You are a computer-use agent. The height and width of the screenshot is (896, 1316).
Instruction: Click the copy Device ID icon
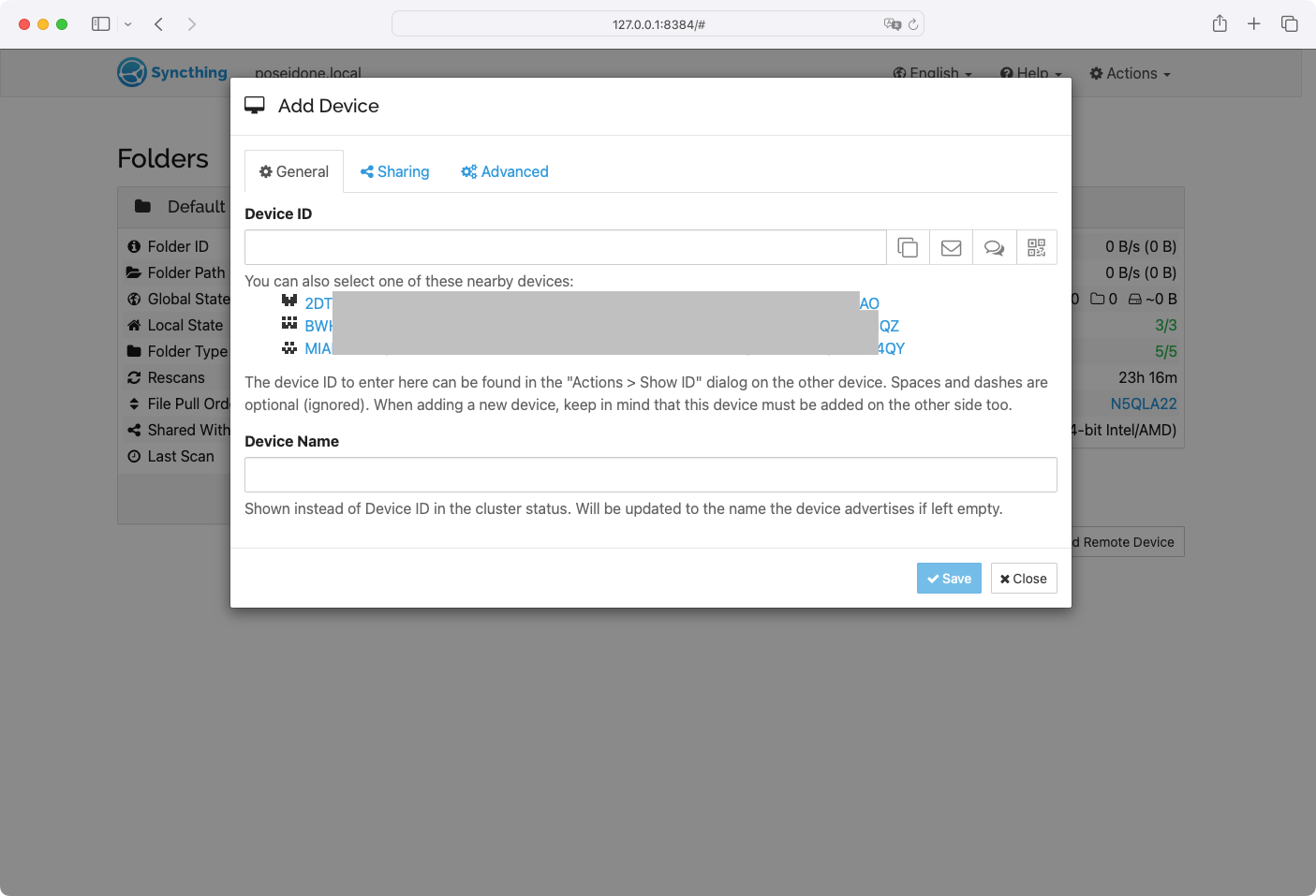[908, 247]
